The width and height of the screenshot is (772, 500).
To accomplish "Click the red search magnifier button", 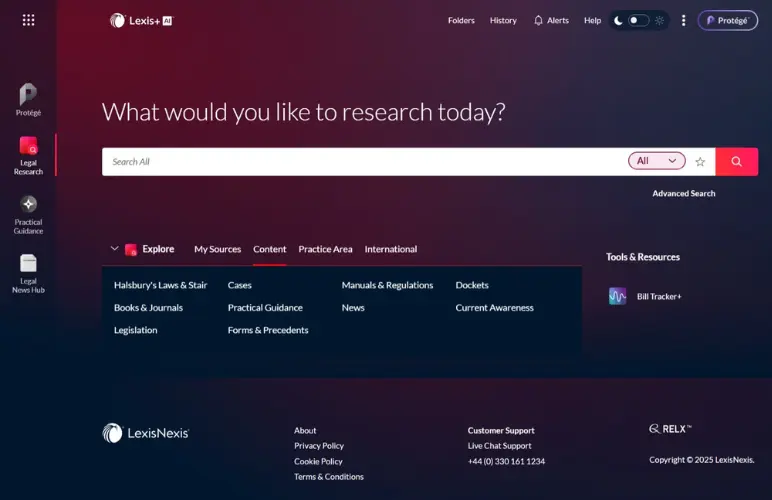I will pyautogui.click(x=737, y=161).
